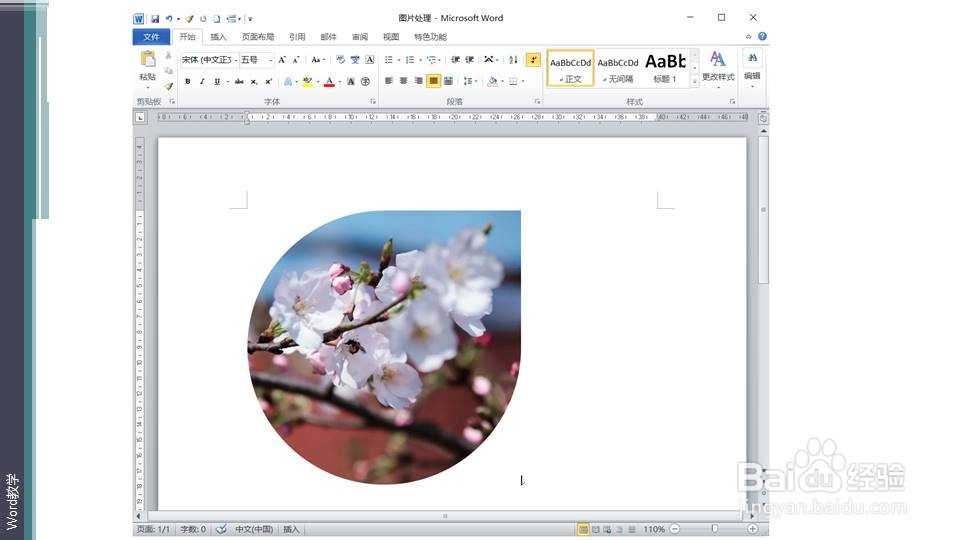
Task: Select the cherry blossom picture
Action: tap(384, 347)
